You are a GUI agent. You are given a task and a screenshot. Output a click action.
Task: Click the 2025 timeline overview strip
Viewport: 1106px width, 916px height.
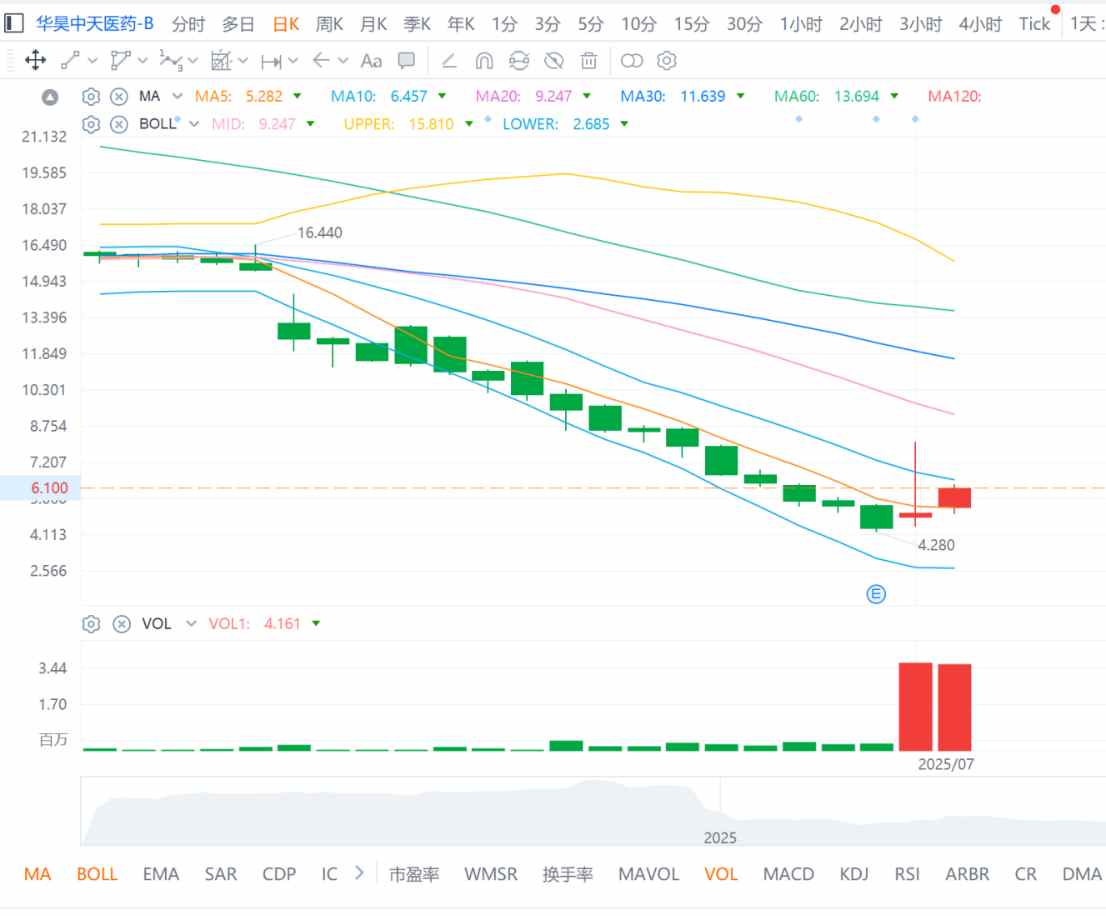click(593, 812)
